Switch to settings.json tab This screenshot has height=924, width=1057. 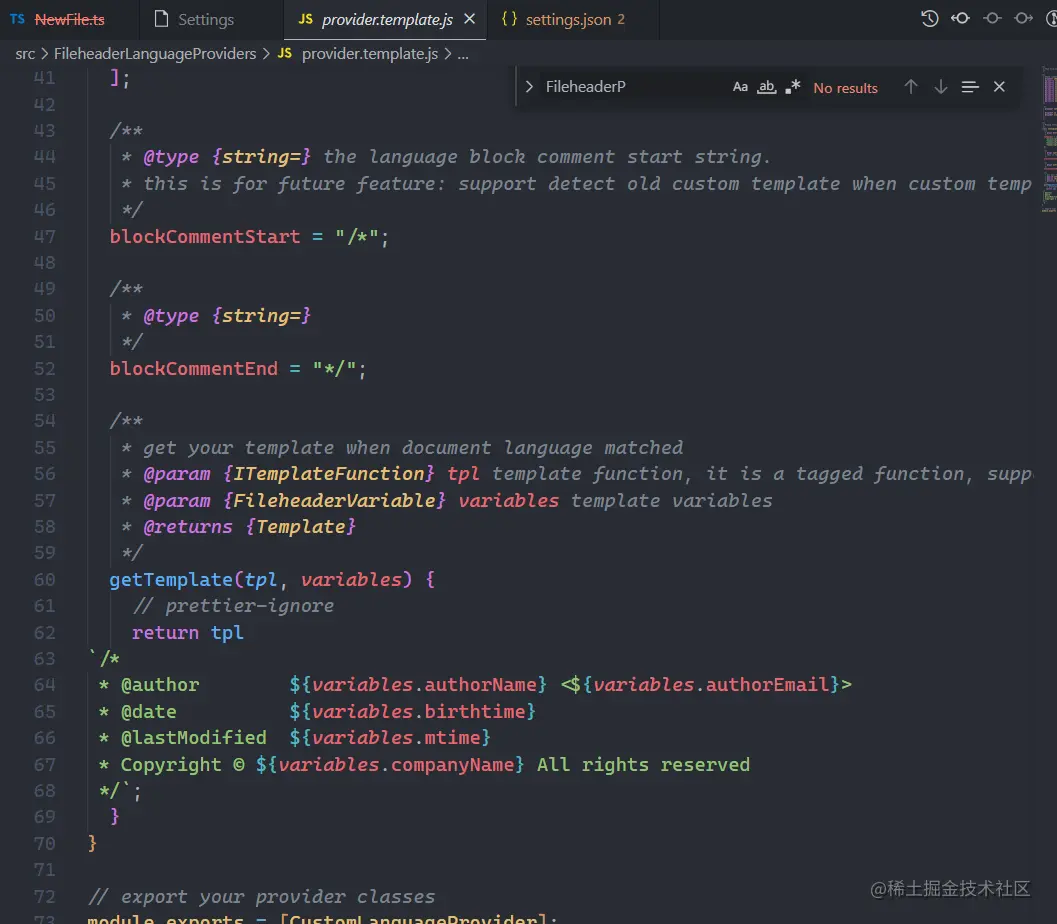[568, 19]
